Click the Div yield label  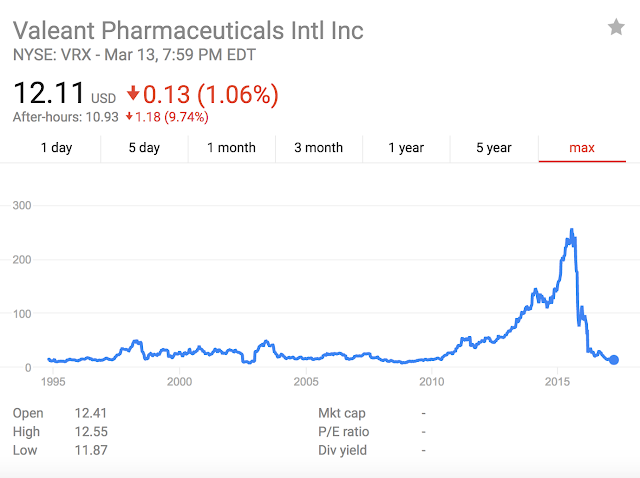(342, 451)
